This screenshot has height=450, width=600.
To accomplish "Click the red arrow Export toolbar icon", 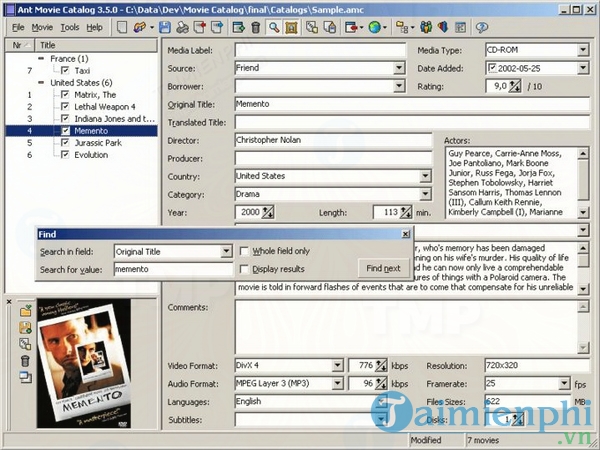I will click(x=351, y=28).
